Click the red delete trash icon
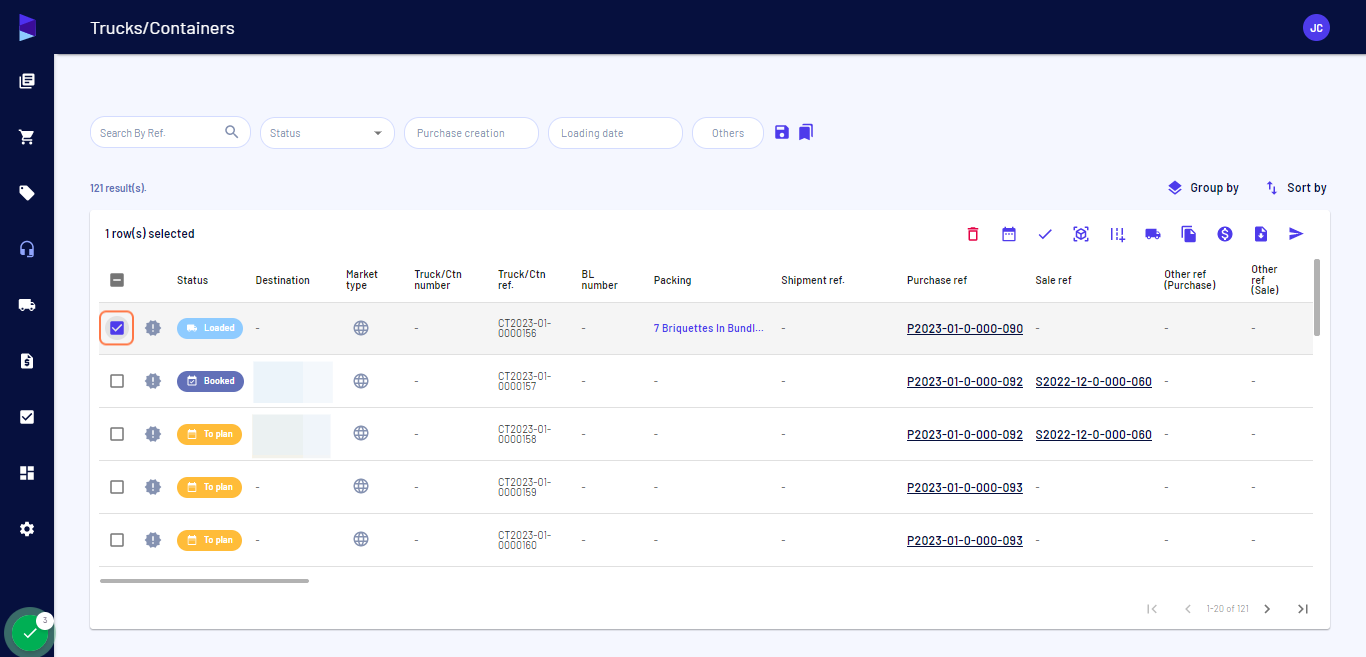 point(973,234)
